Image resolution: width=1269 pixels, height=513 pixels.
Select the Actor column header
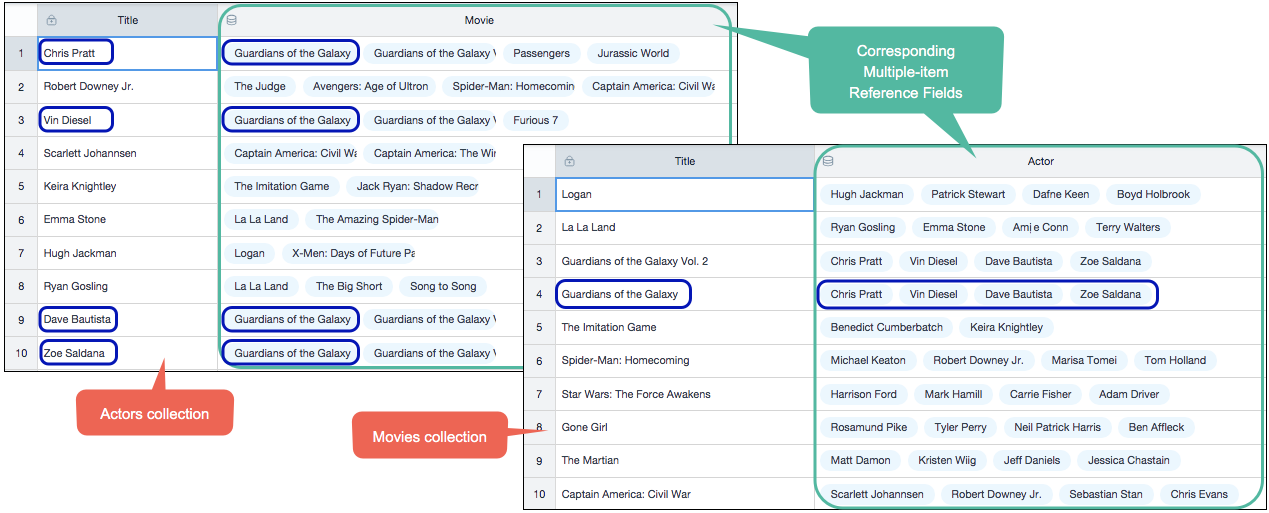click(1040, 161)
